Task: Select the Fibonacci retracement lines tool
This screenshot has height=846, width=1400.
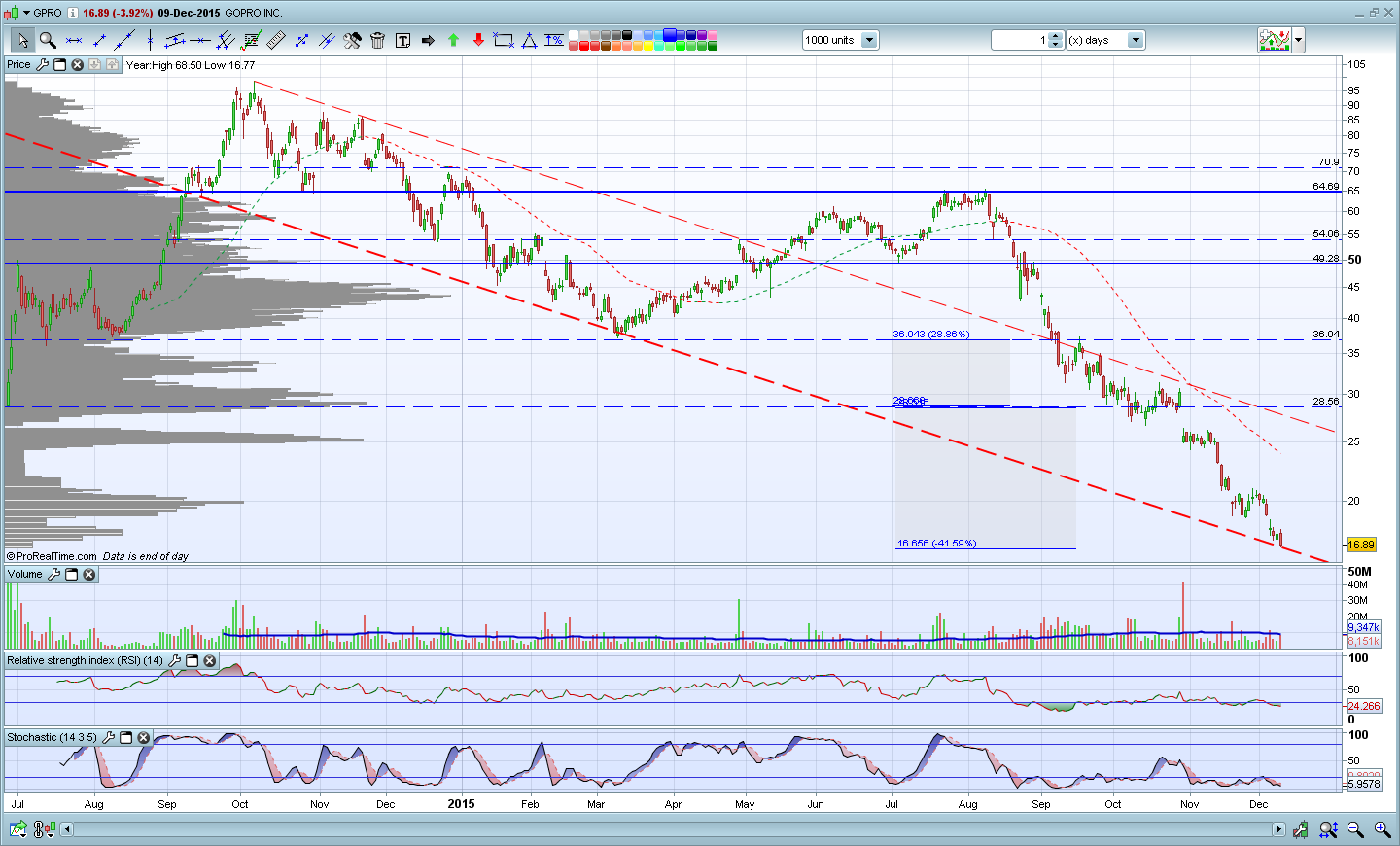Action: coord(251,40)
